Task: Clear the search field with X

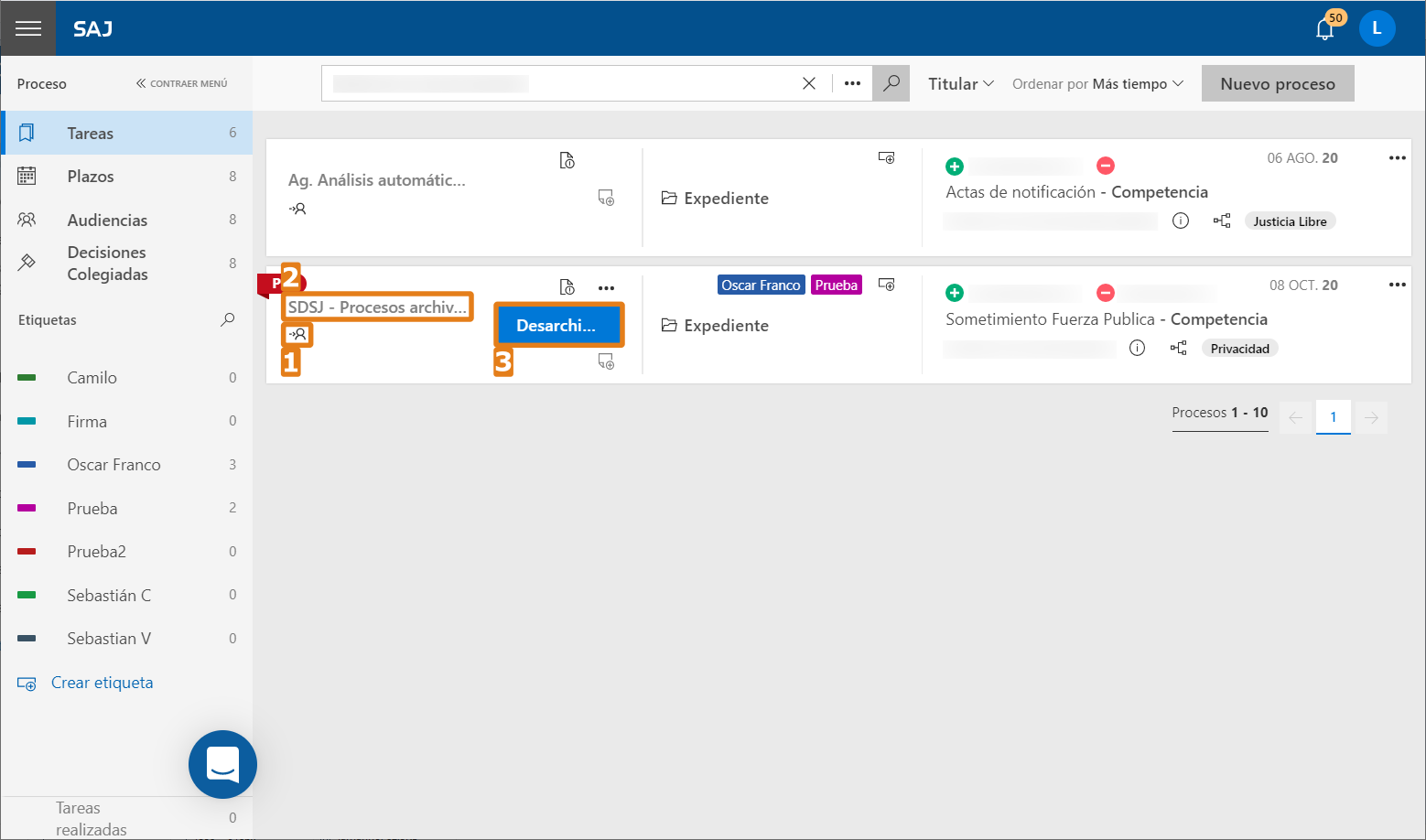Action: (x=809, y=83)
